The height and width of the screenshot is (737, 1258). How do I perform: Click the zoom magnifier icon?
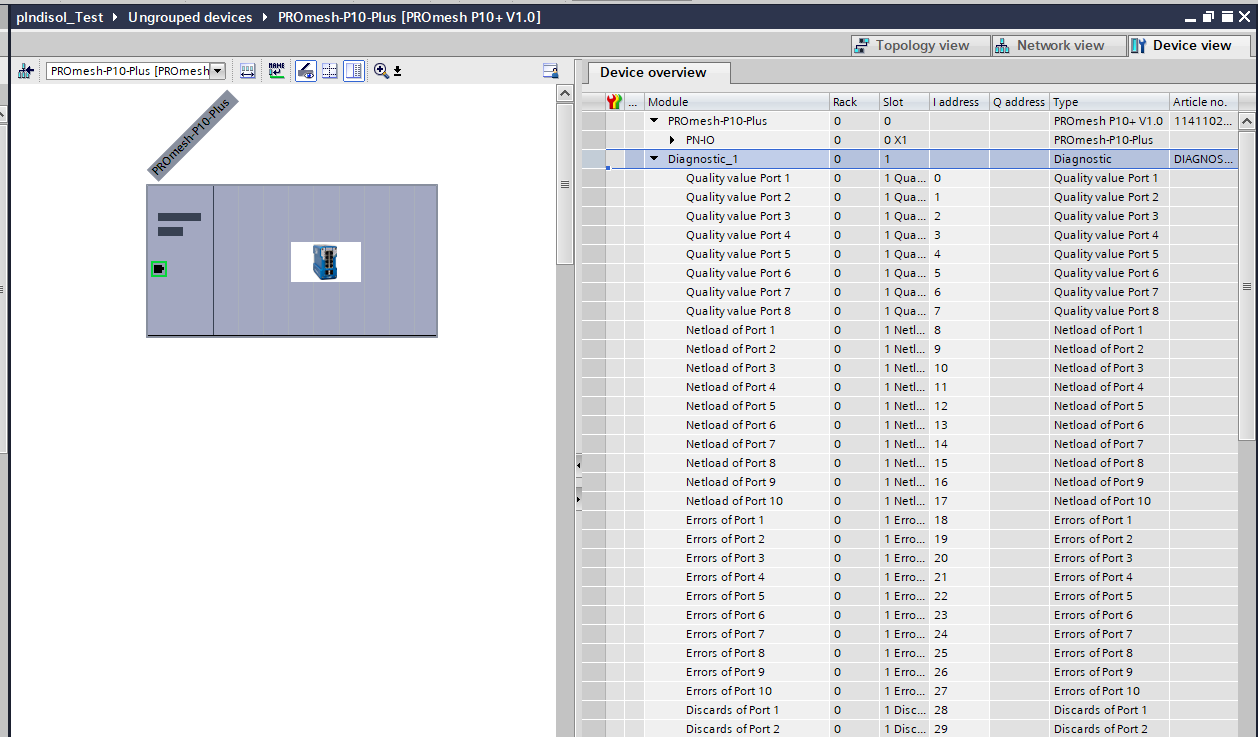[381, 71]
